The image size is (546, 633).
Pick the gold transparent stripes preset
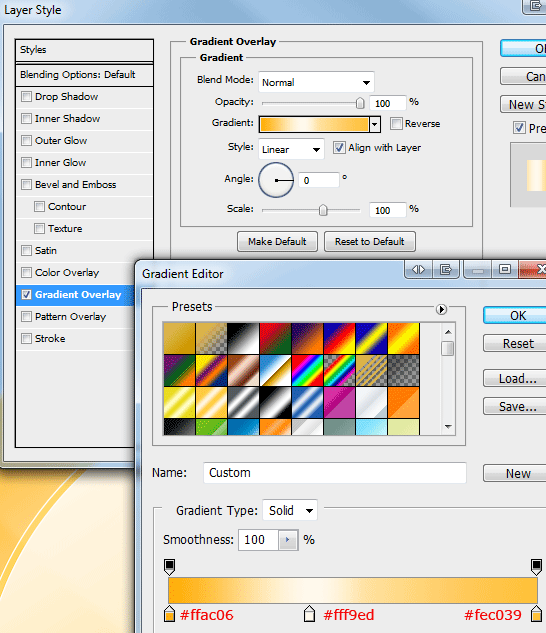click(372, 371)
